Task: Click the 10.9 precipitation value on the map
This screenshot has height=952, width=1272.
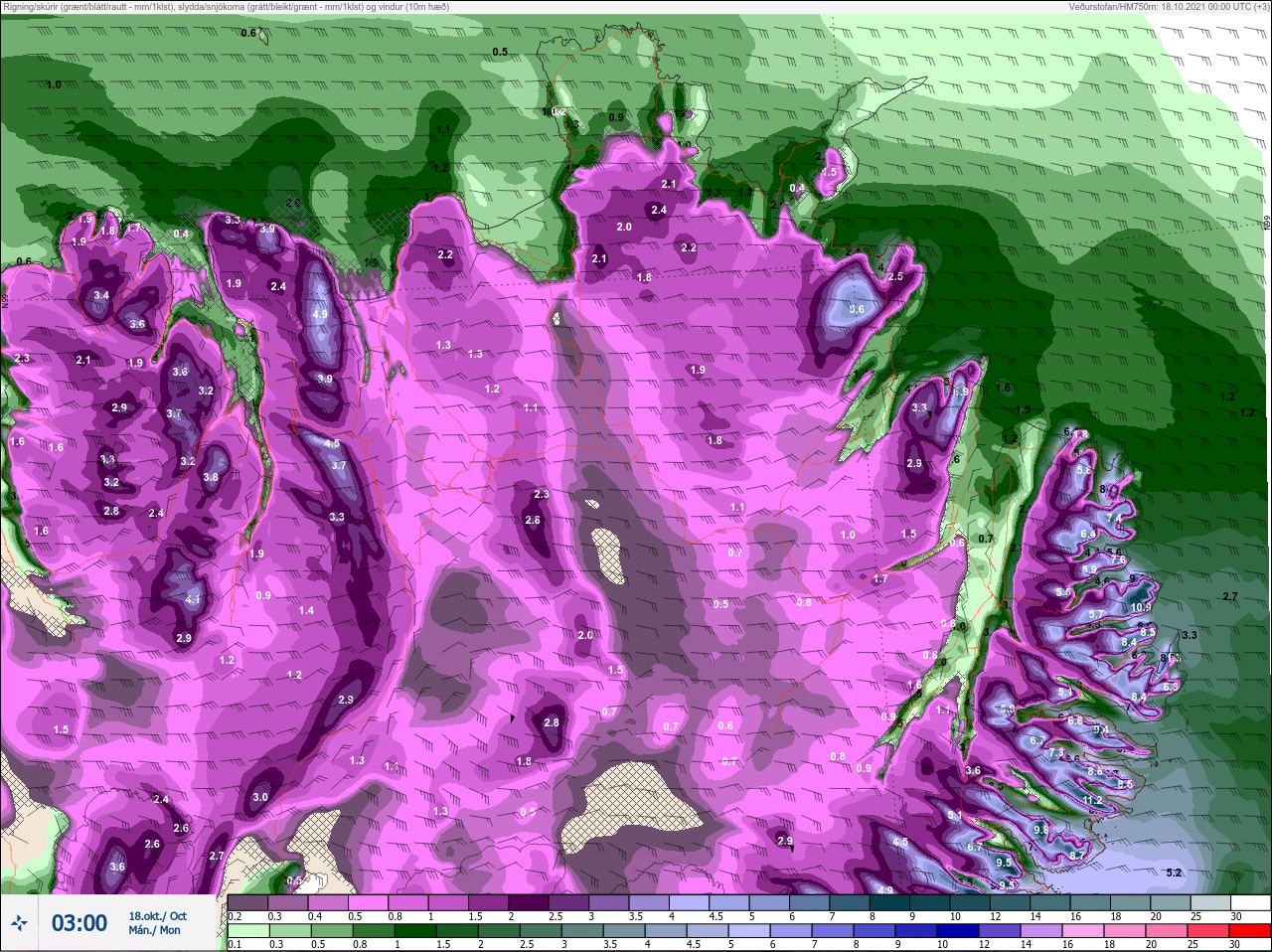Action: click(x=1140, y=607)
